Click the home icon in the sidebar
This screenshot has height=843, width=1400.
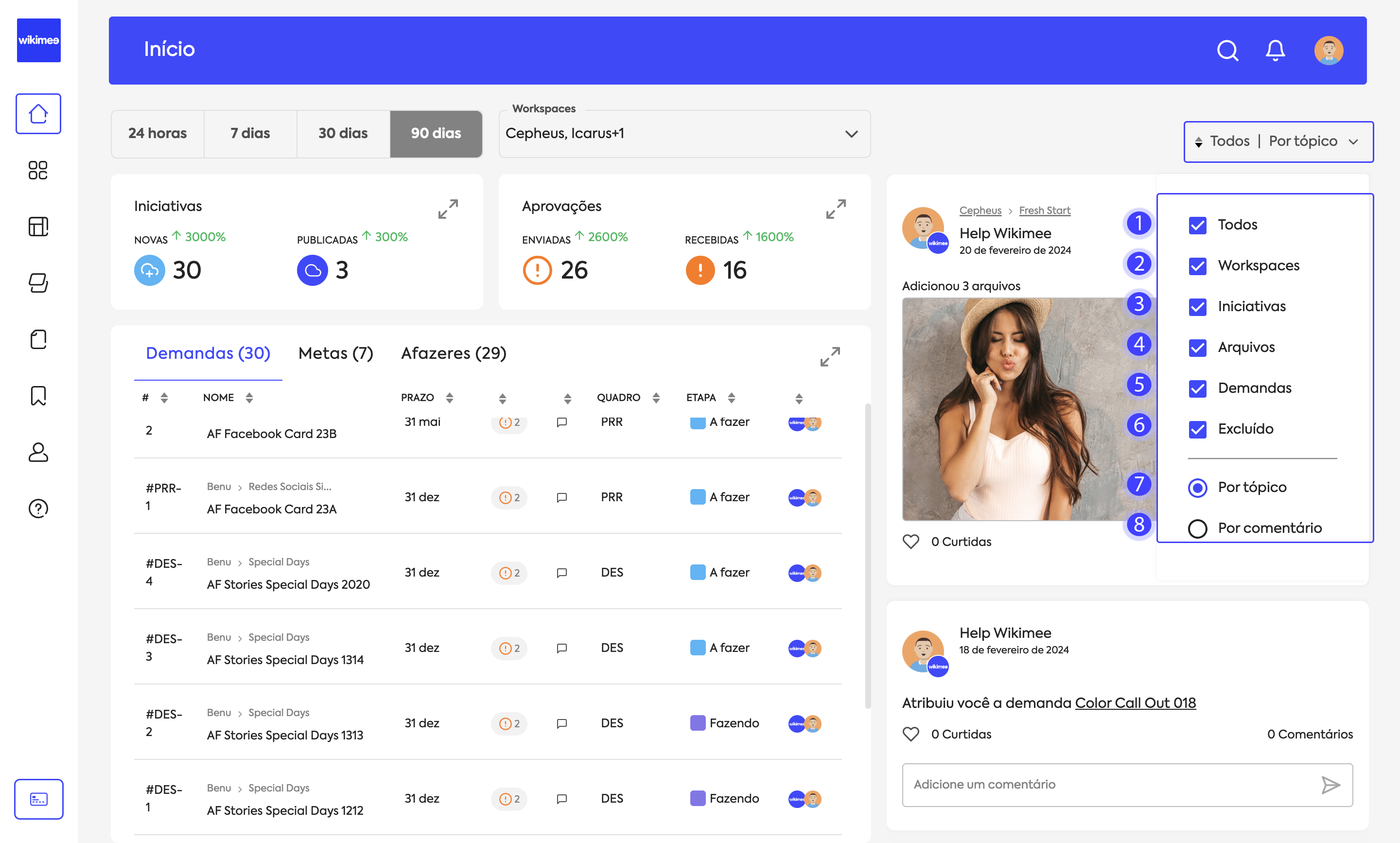coord(38,114)
